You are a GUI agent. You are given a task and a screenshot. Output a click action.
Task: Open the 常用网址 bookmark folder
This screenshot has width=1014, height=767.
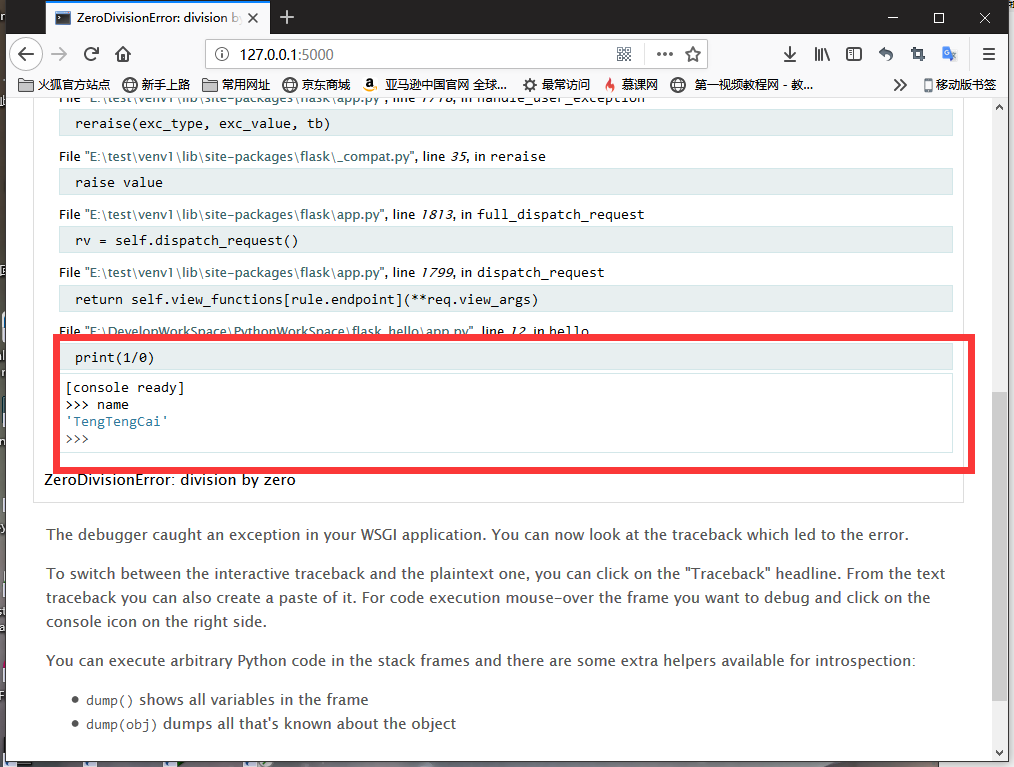pyautogui.click(x=236, y=85)
